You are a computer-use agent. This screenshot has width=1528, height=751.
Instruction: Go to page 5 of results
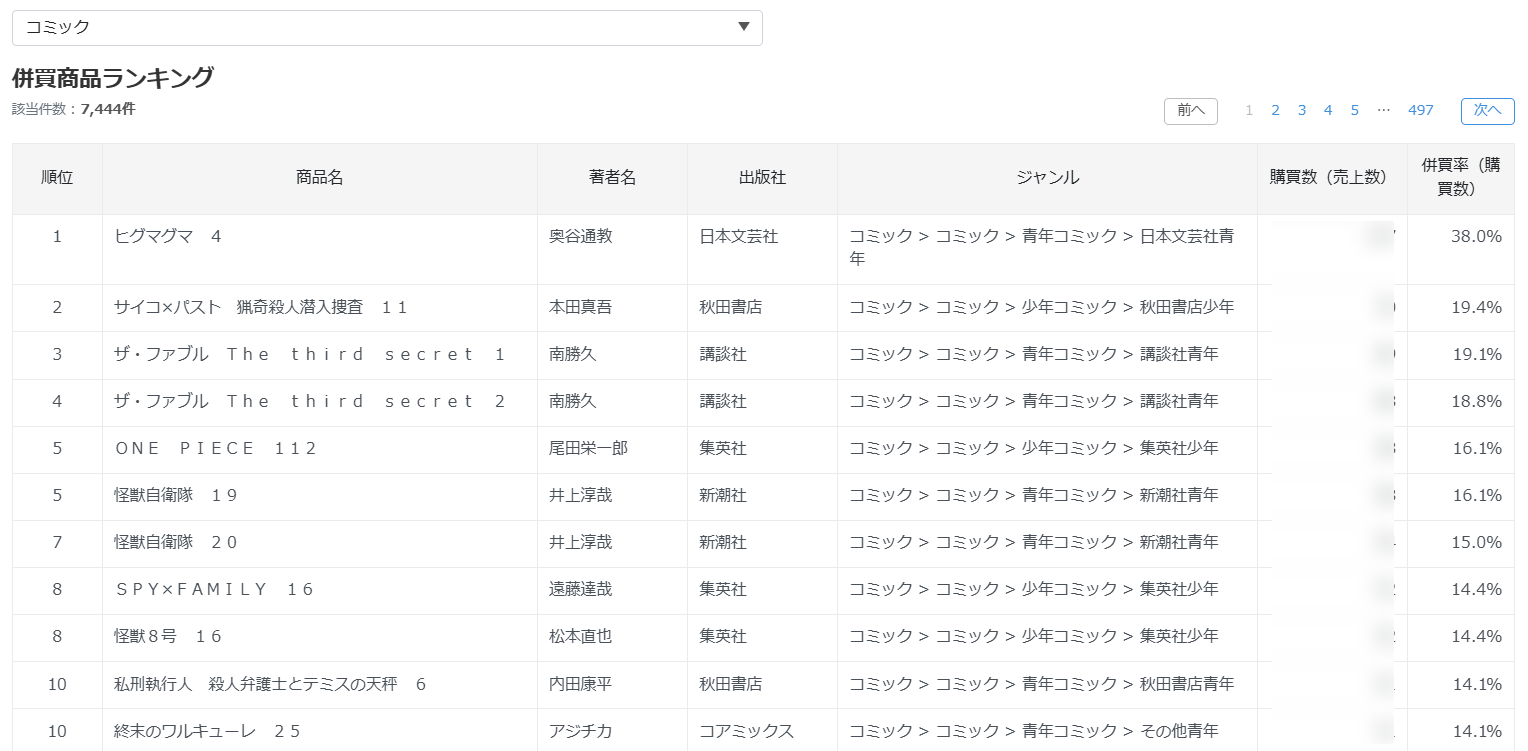point(1354,110)
